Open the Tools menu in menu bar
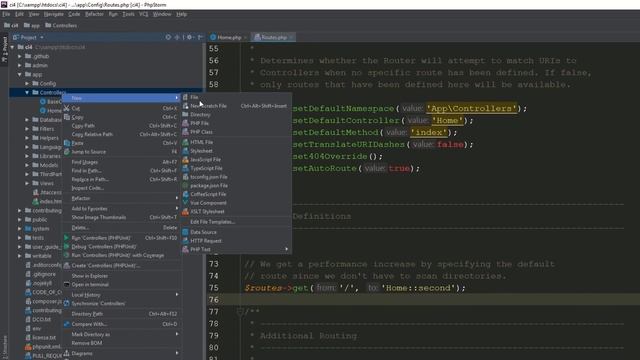640x360 pixels. point(128,14)
